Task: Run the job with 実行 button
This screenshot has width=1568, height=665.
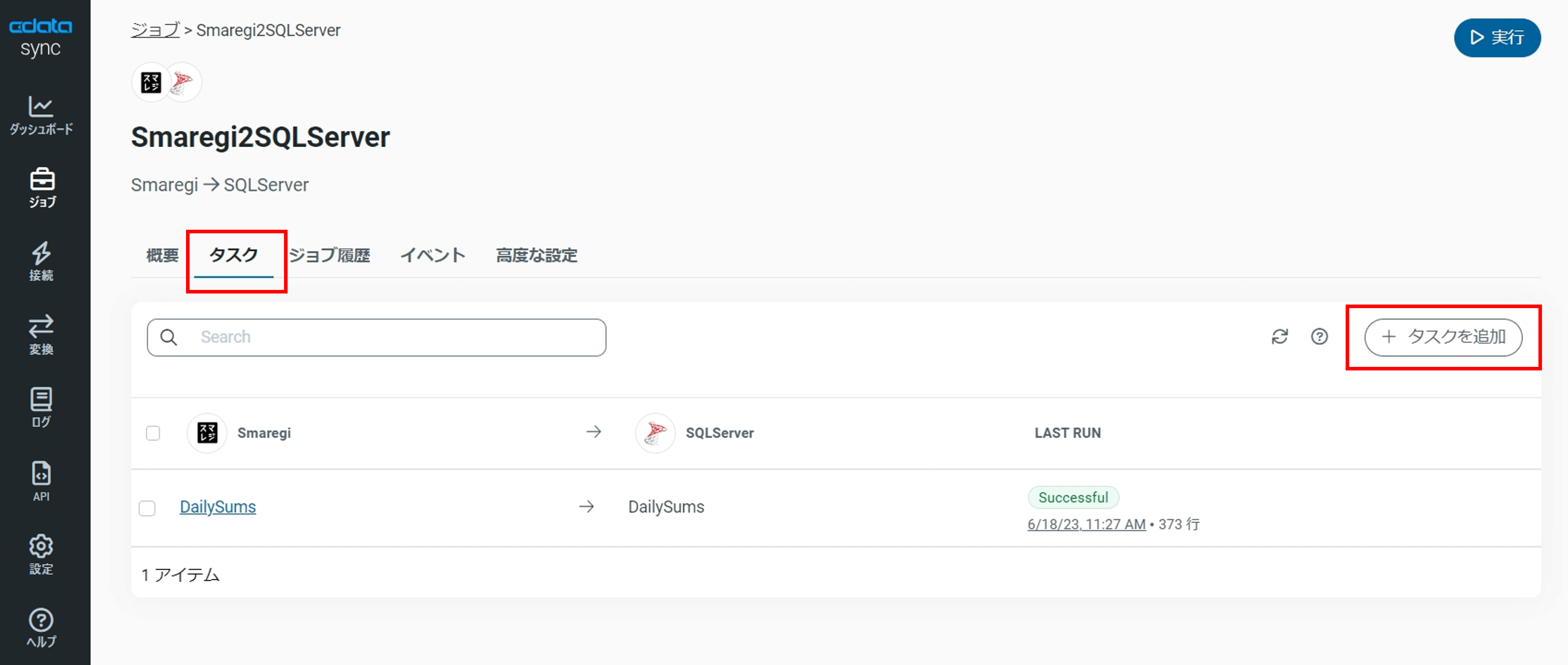Action: pos(1497,38)
